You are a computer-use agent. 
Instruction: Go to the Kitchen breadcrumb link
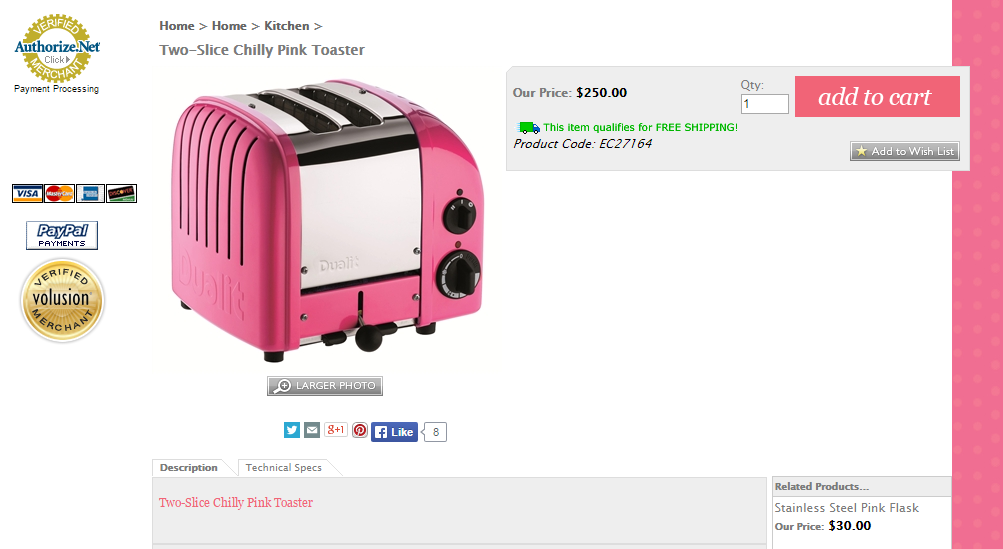point(287,26)
